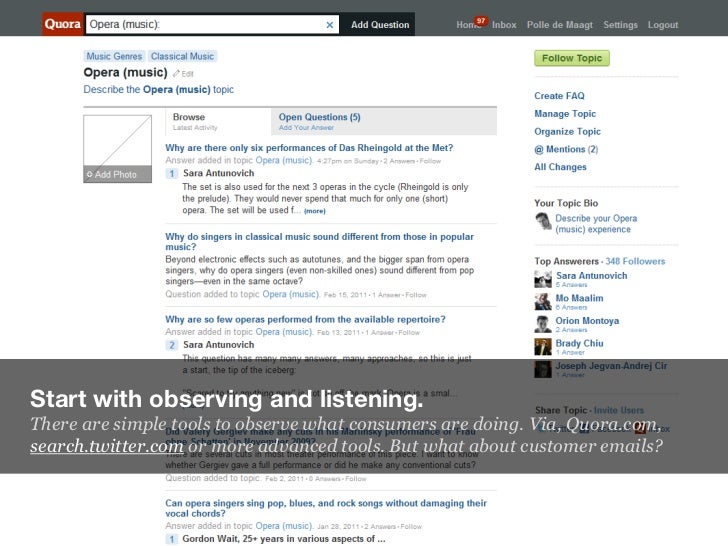
Task: Open Brady Chiu's profile
Action: [x=579, y=343]
